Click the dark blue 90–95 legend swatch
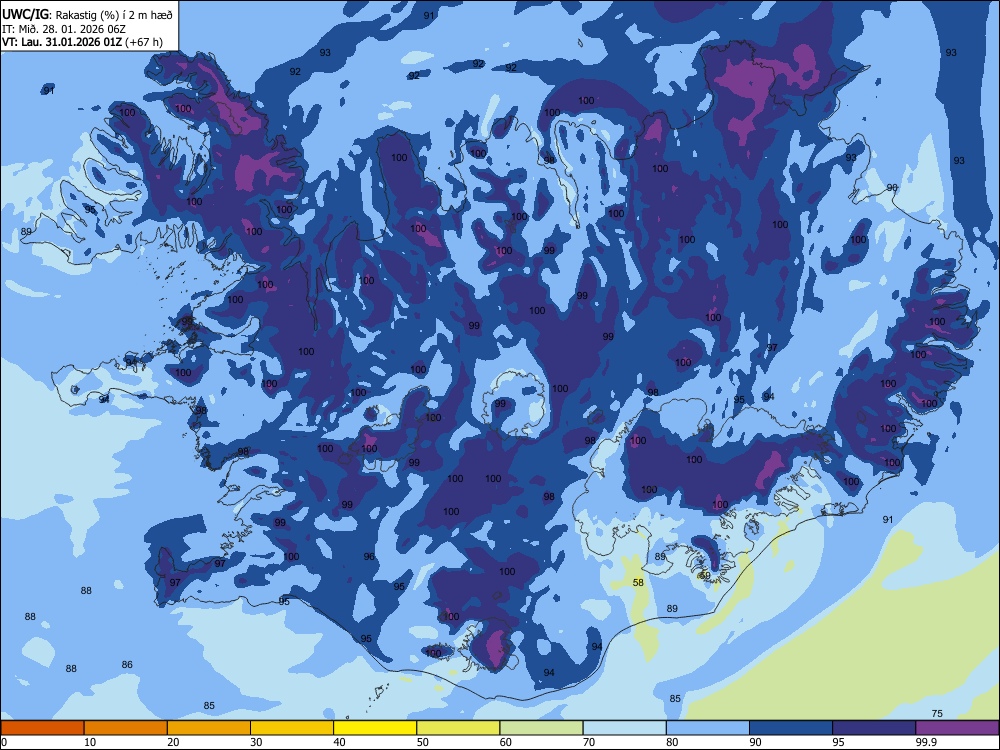Viewport: 1000px width, 750px height. (x=791, y=728)
